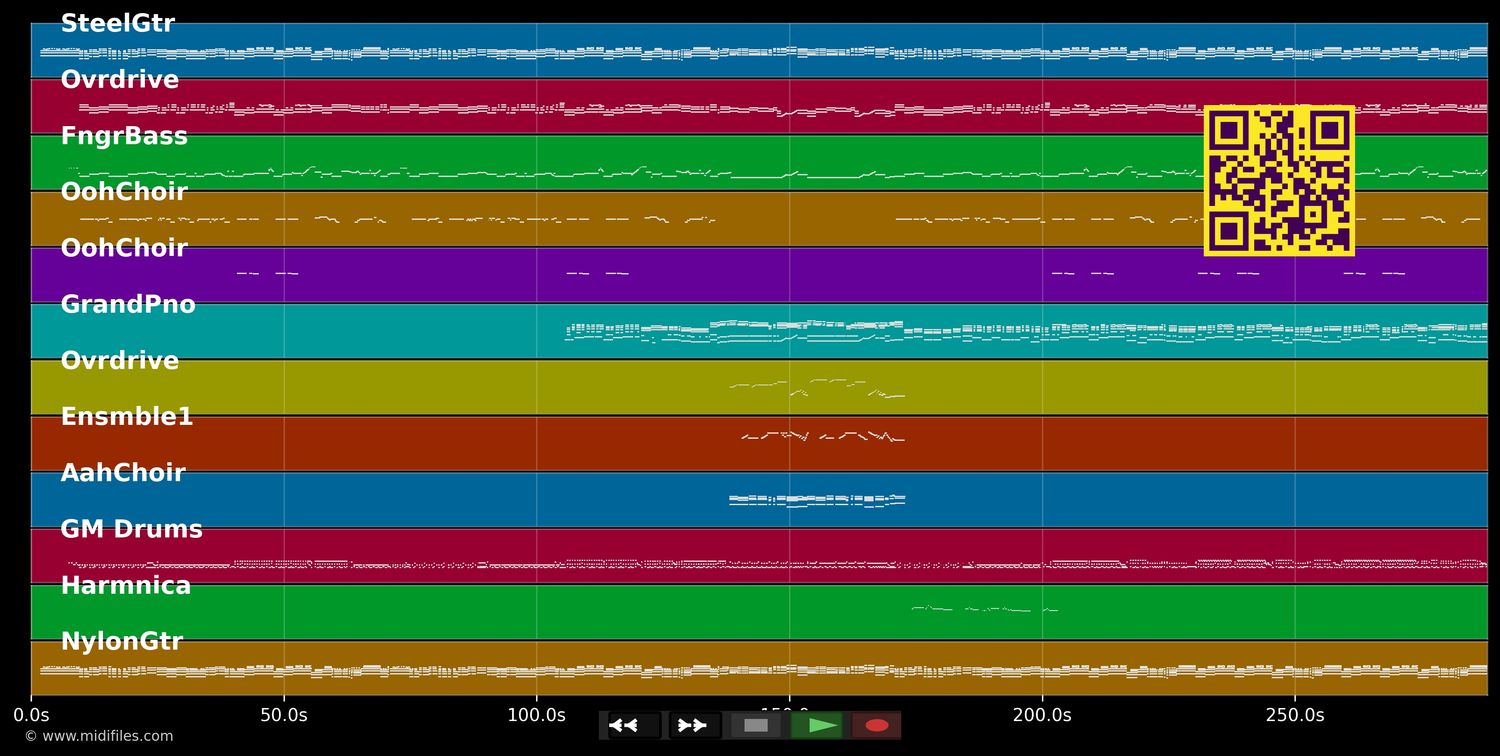Select the AahChoir track label

[123, 473]
